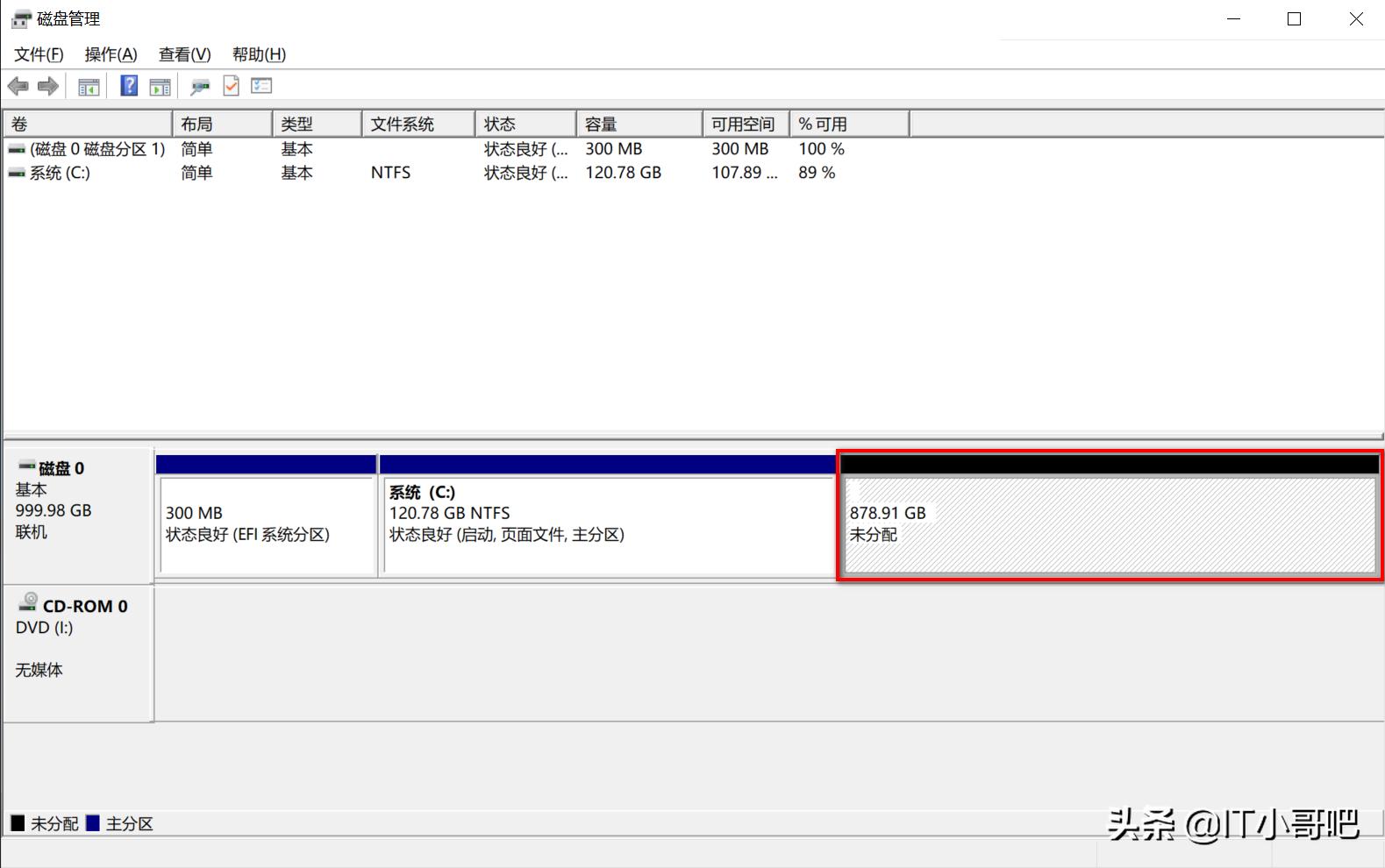Image resolution: width=1385 pixels, height=868 pixels.
Task: Open the 查看(V) menu
Action: click(184, 54)
